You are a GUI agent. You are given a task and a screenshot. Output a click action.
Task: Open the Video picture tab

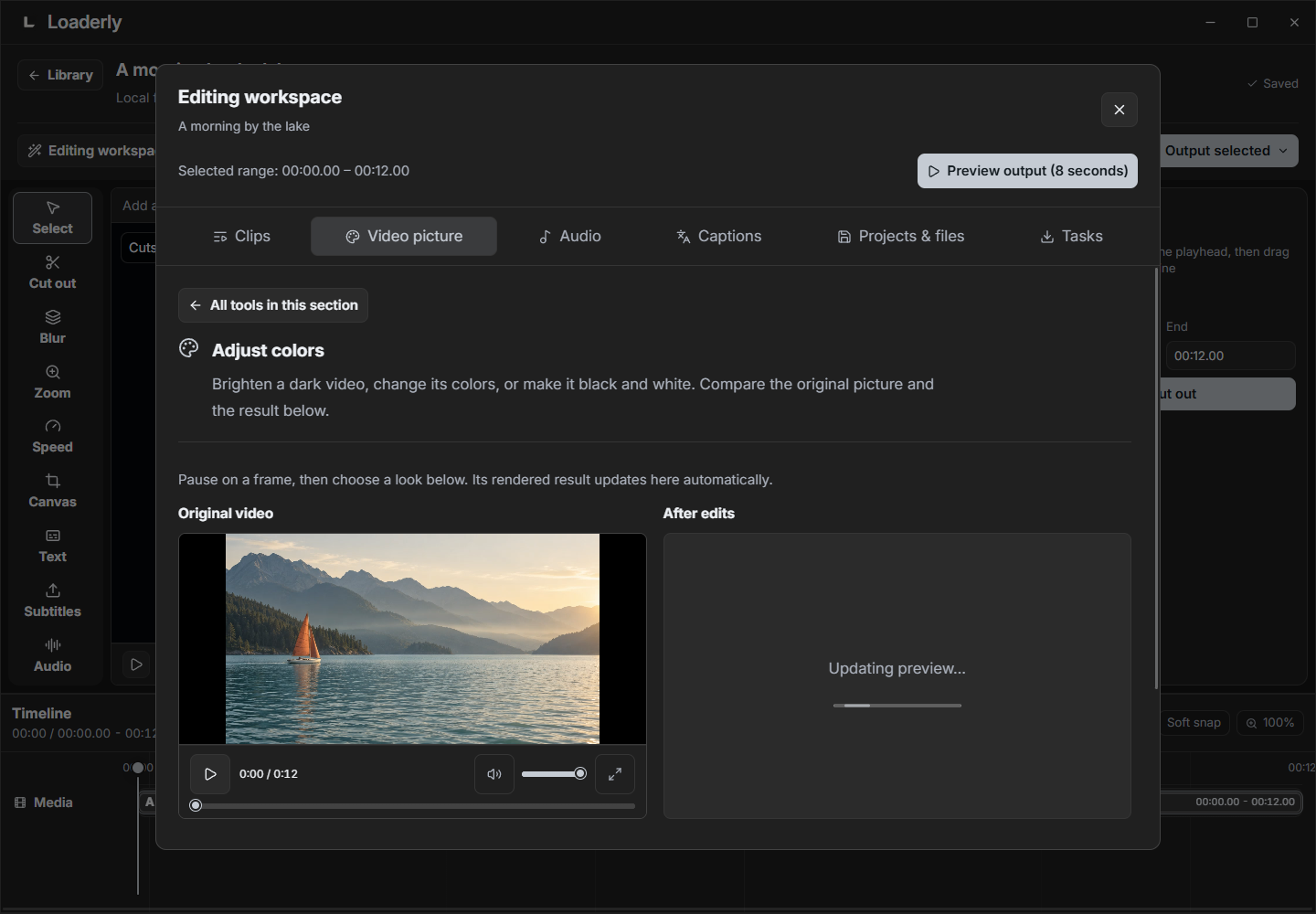point(404,236)
